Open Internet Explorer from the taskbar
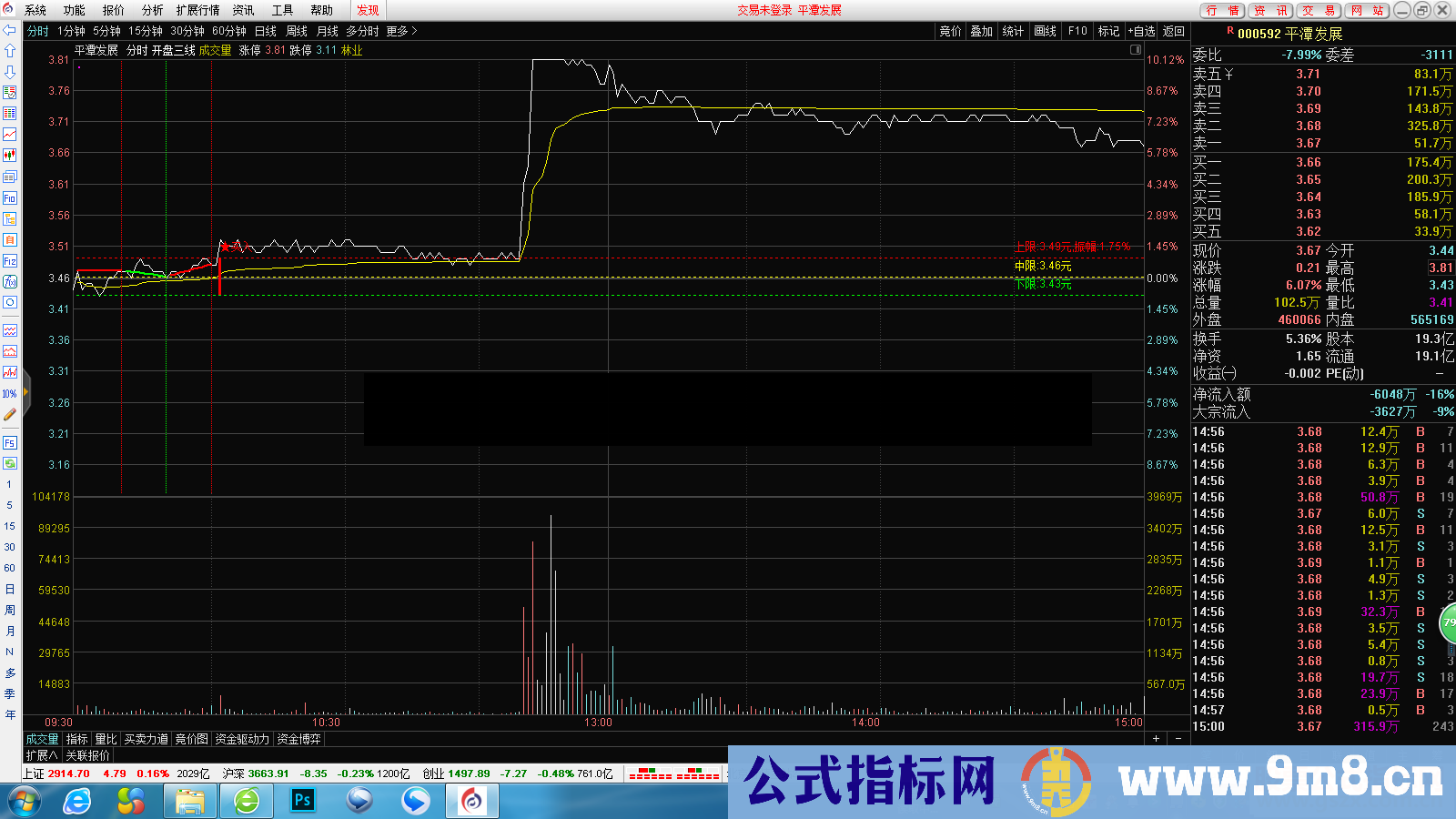The width and height of the screenshot is (1456, 819). click(77, 801)
